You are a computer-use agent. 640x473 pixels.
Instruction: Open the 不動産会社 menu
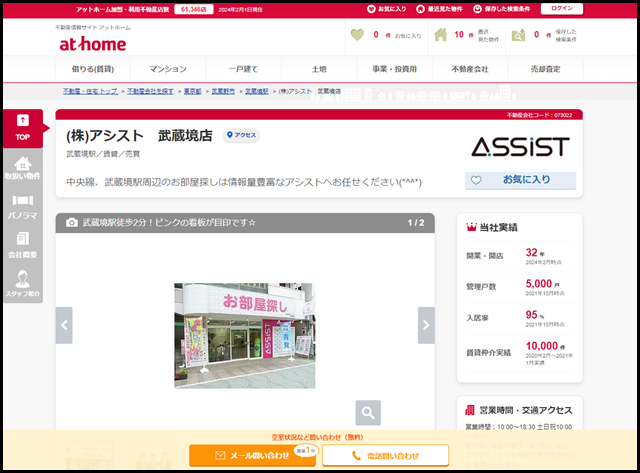tap(470, 69)
